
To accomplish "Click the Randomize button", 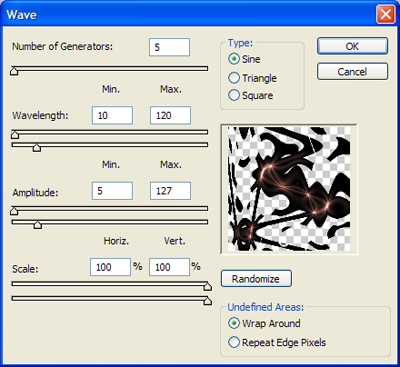I will (256, 279).
